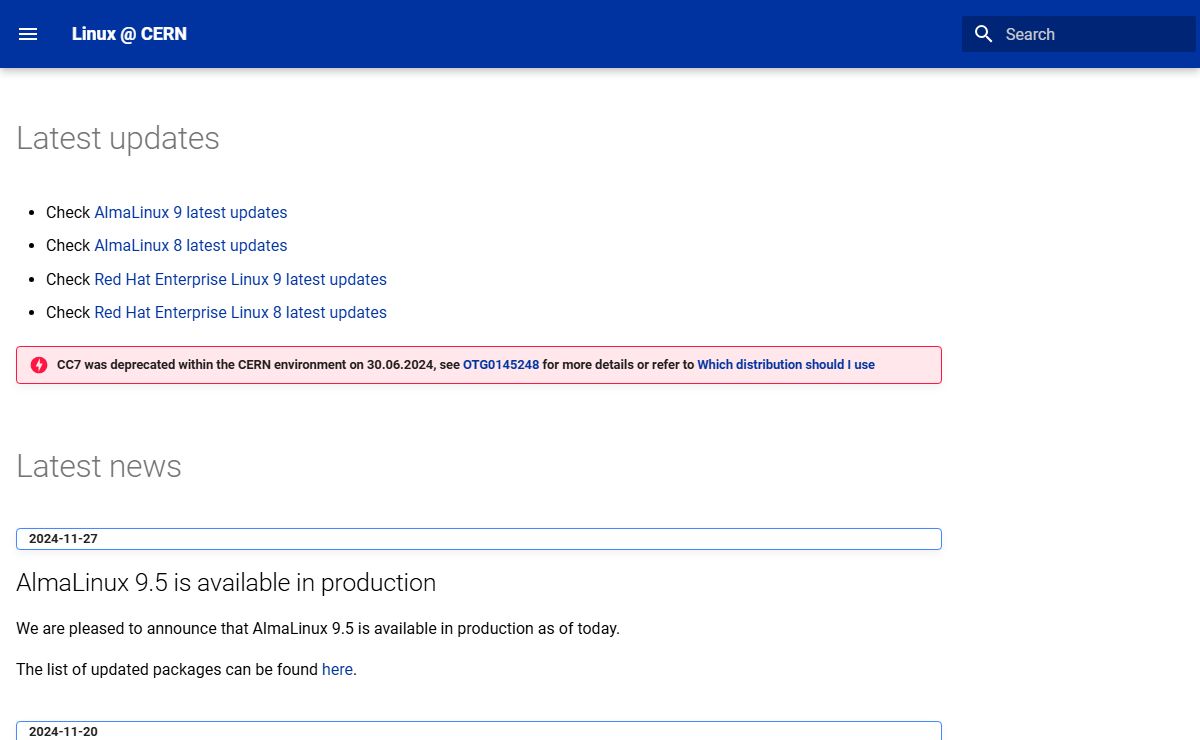1200x740 pixels.
Task: Click the Latest updates heading
Action: click(x=118, y=138)
